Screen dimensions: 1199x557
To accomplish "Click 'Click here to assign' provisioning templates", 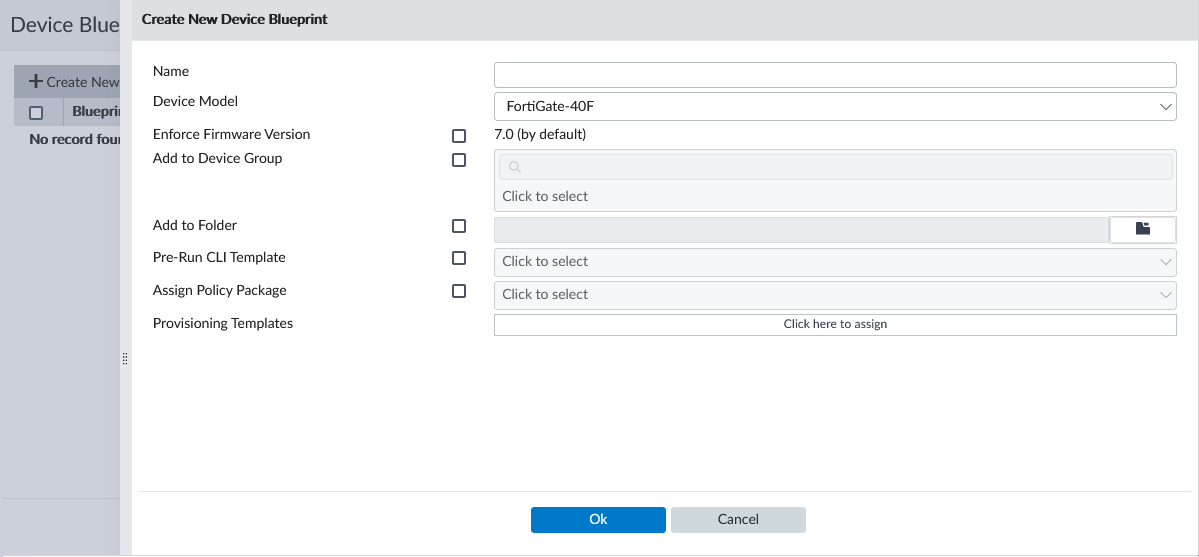I will point(835,324).
